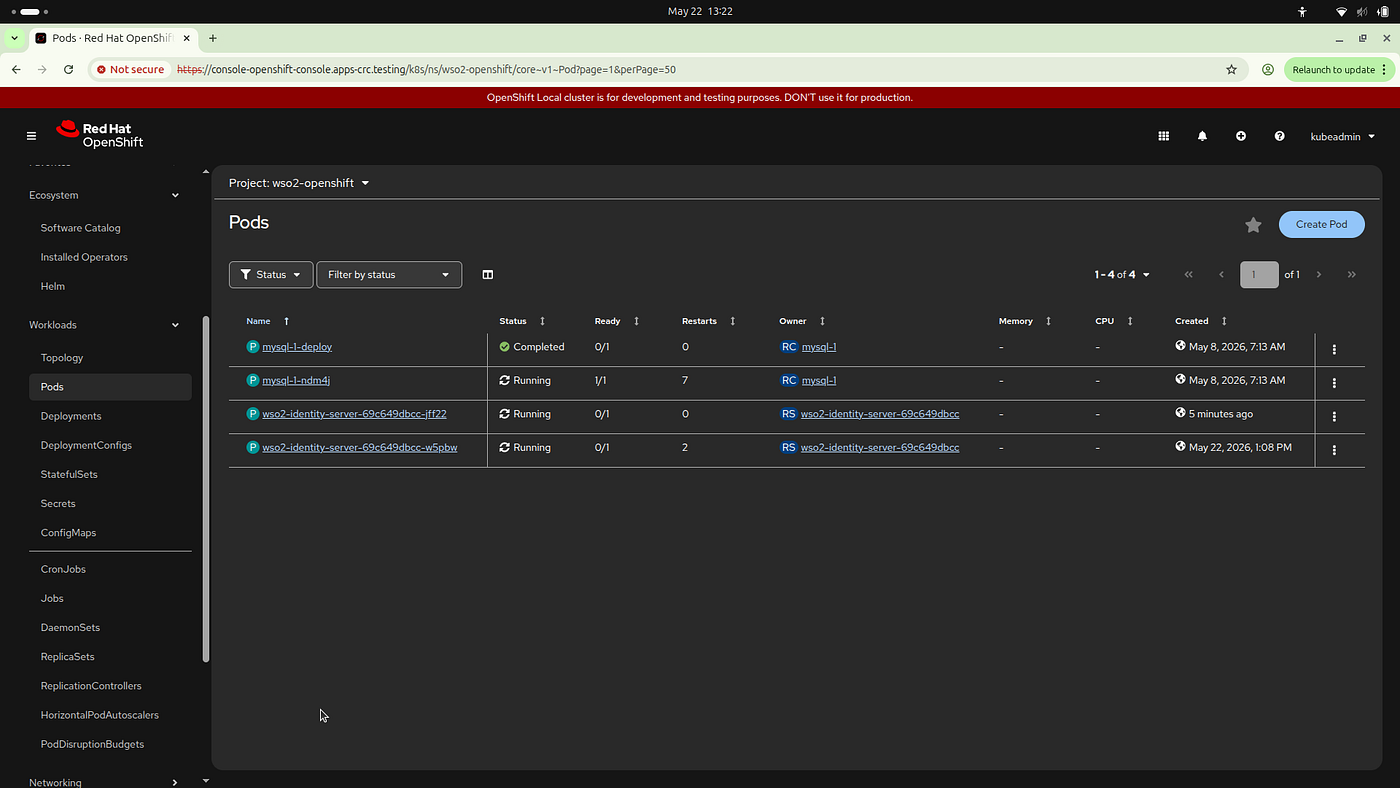Open the Filter by status dropdown
The image size is (1400, 788).
click(389, 274)
